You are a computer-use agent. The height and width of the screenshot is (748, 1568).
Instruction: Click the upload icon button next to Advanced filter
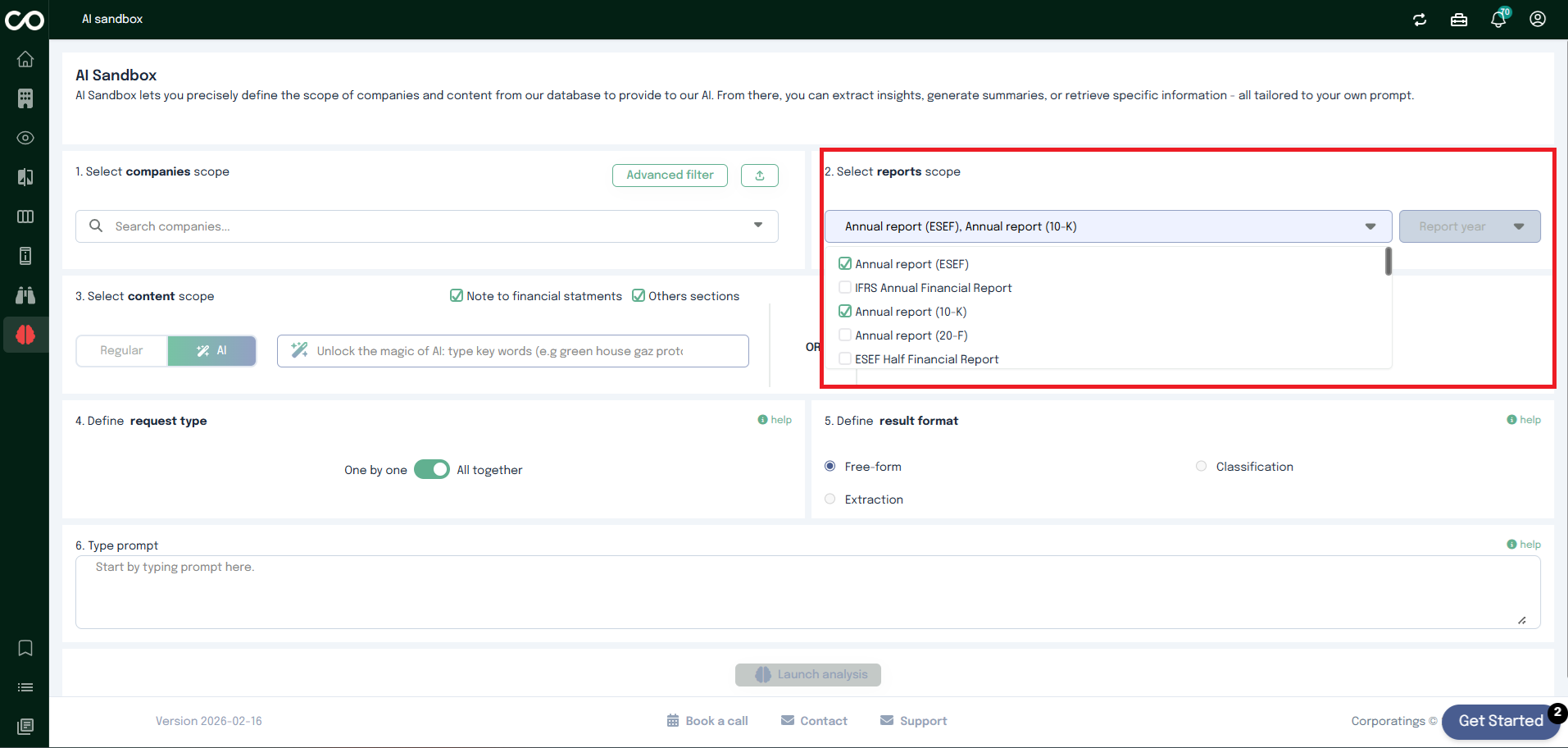coord(759,176)
